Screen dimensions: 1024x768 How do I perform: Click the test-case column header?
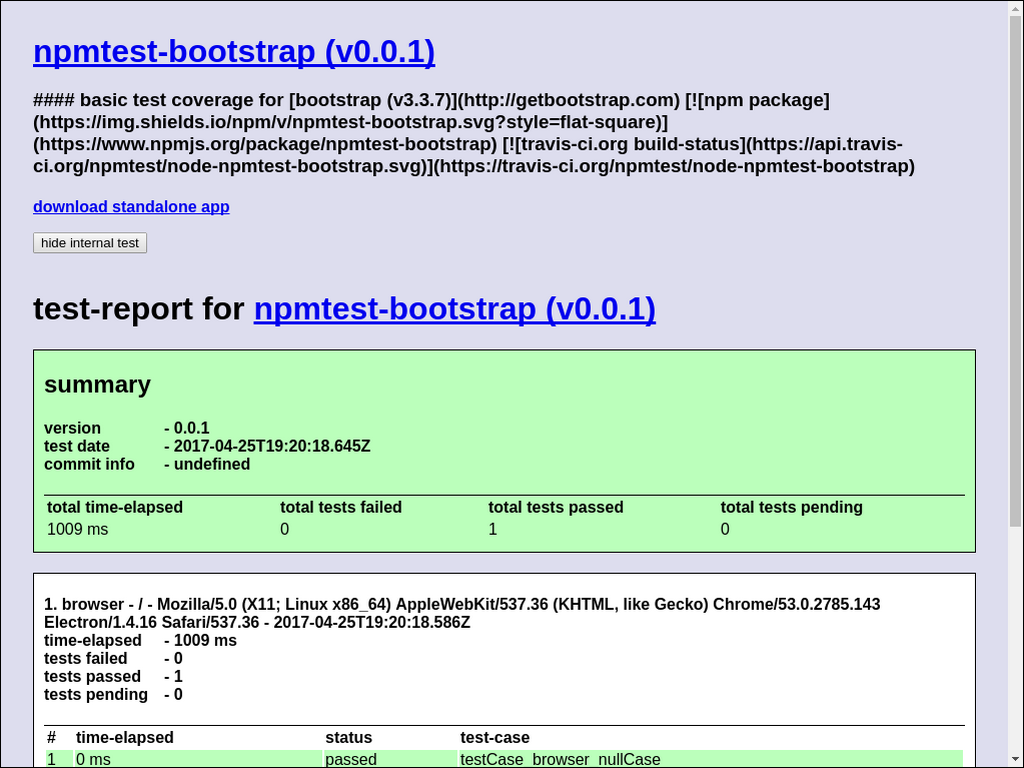494,738
